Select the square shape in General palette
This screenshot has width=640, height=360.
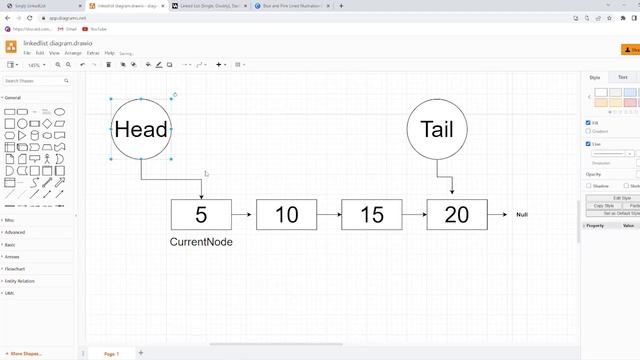(10, 124)
